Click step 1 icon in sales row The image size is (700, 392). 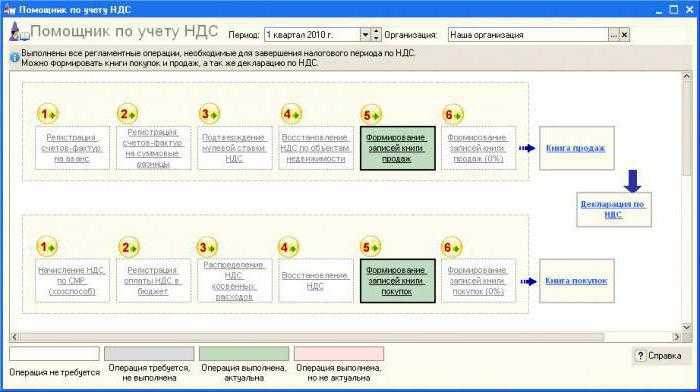pos(47,114)
